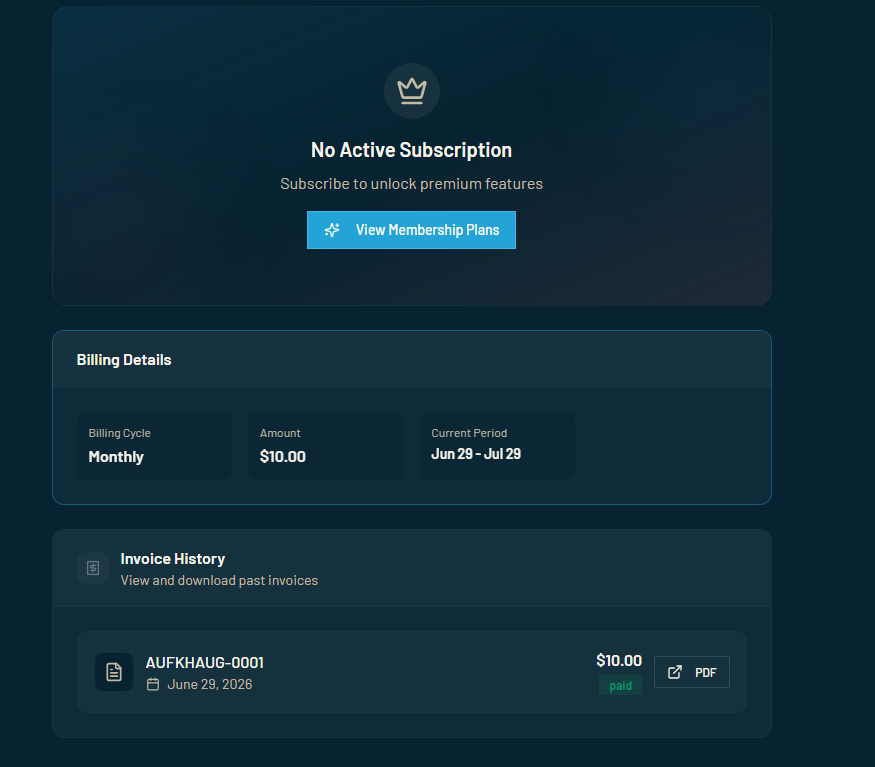Screen dimensions: 875x767
Task: Click the Billing Details heading
Action: 124,360
